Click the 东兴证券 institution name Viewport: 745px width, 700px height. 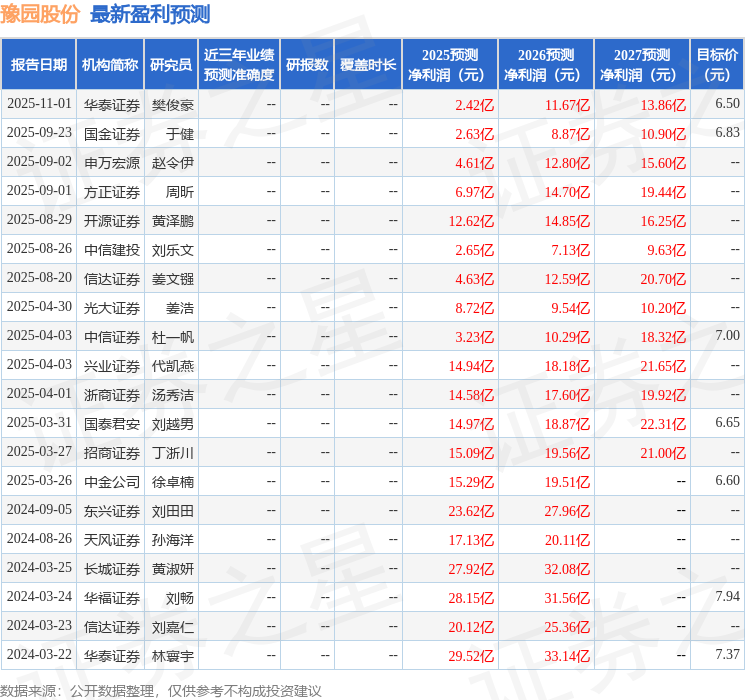coord(111,510)
